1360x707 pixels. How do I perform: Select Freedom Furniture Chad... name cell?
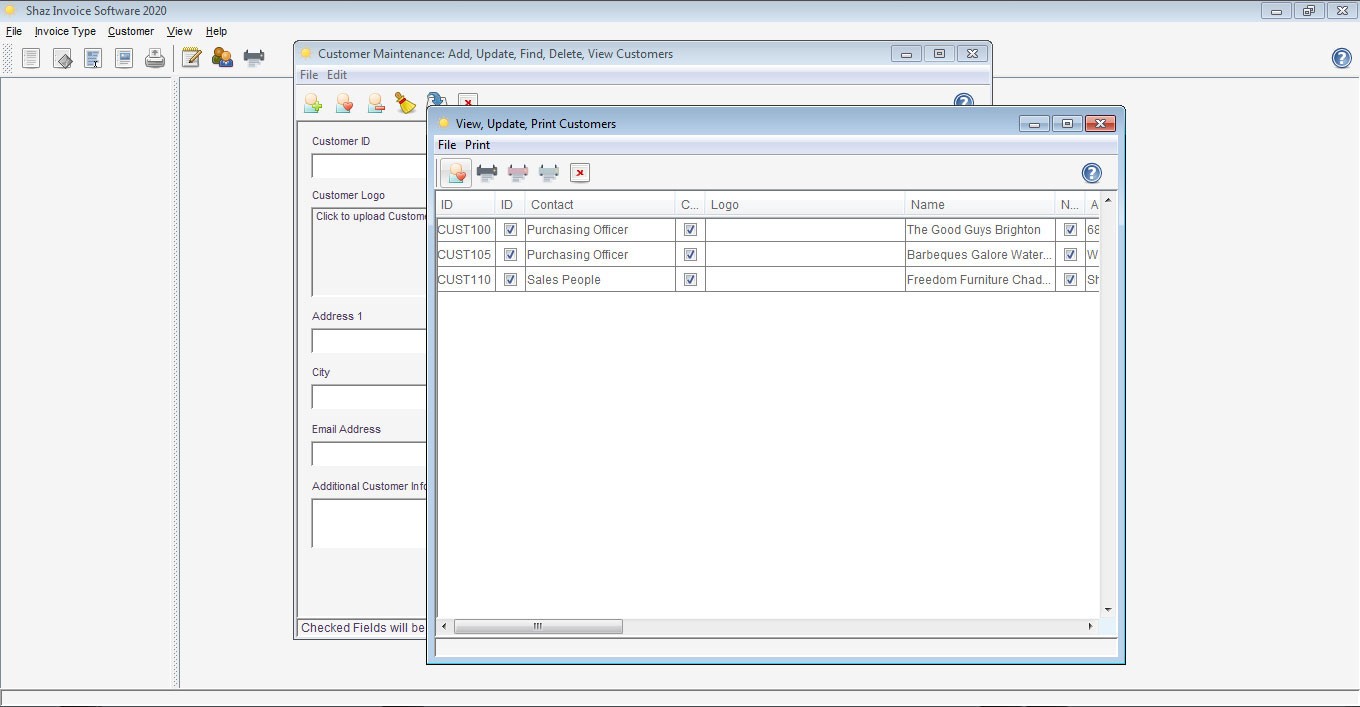point(980,279)
